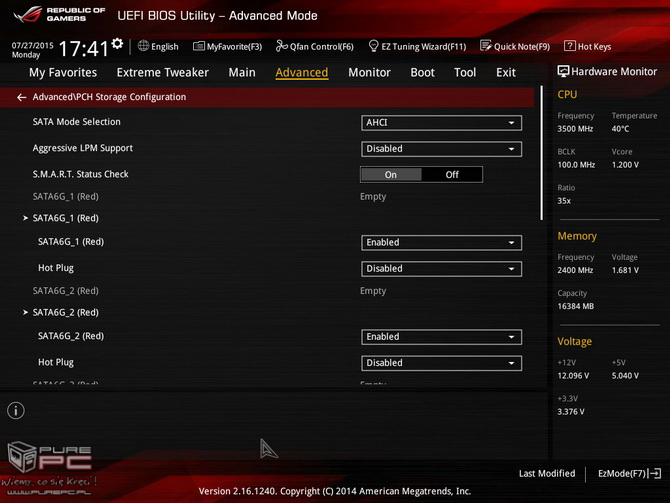Select the Advanced tab
This screenshot has height=503, width=670.
click(x=302, y=72)
